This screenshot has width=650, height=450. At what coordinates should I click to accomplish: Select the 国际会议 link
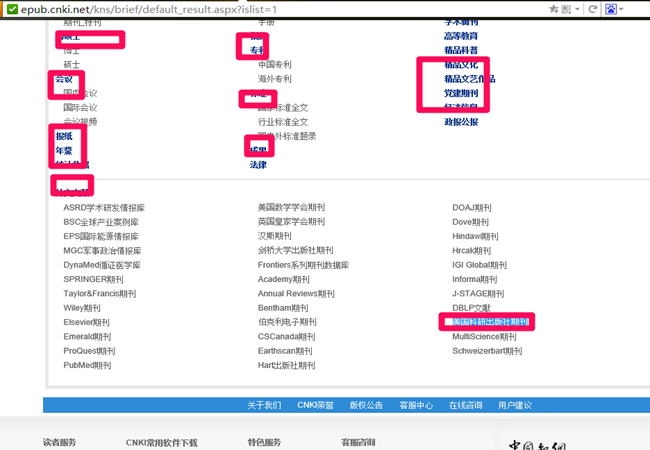pos(80,108)
